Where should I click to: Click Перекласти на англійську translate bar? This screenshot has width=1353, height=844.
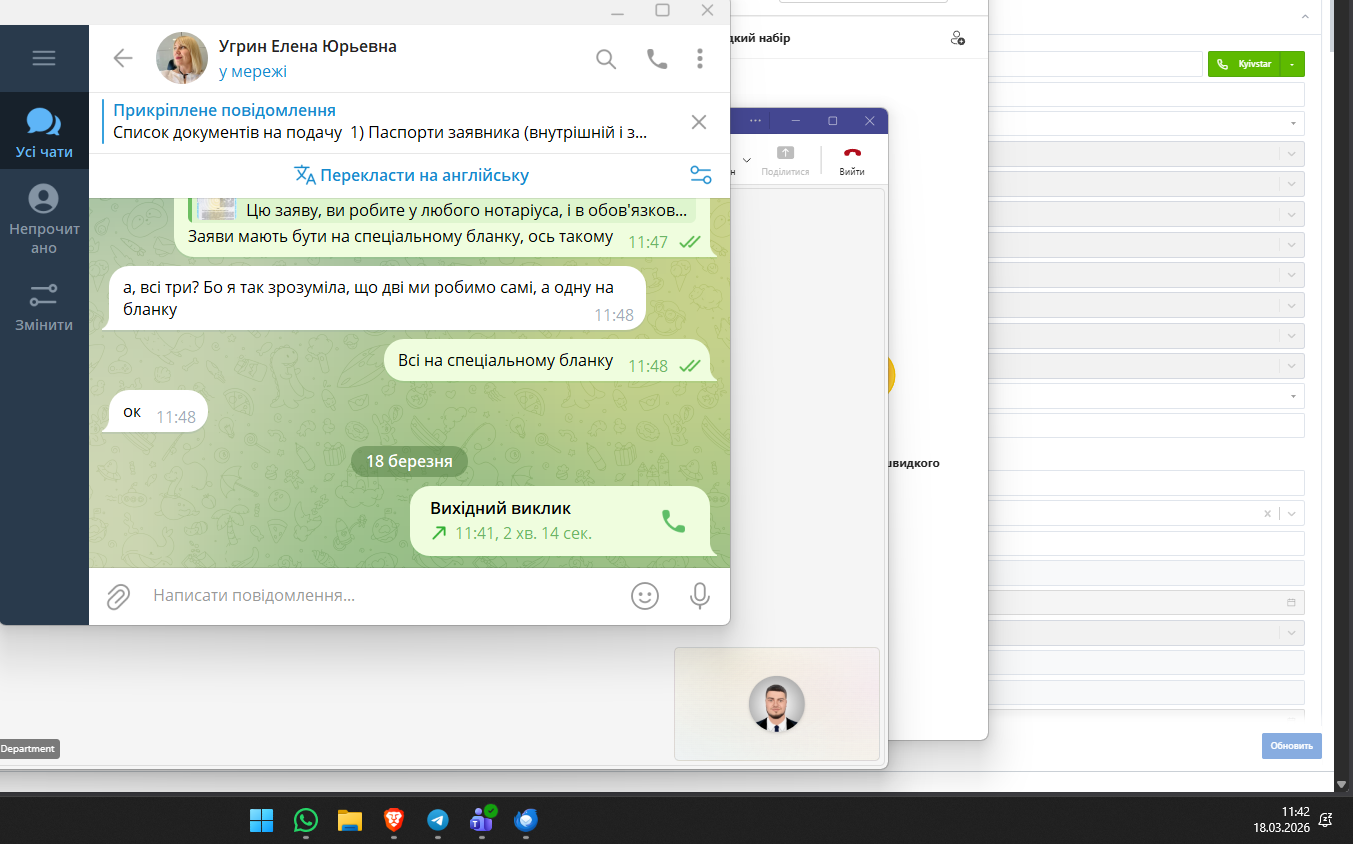coord(411,175)
